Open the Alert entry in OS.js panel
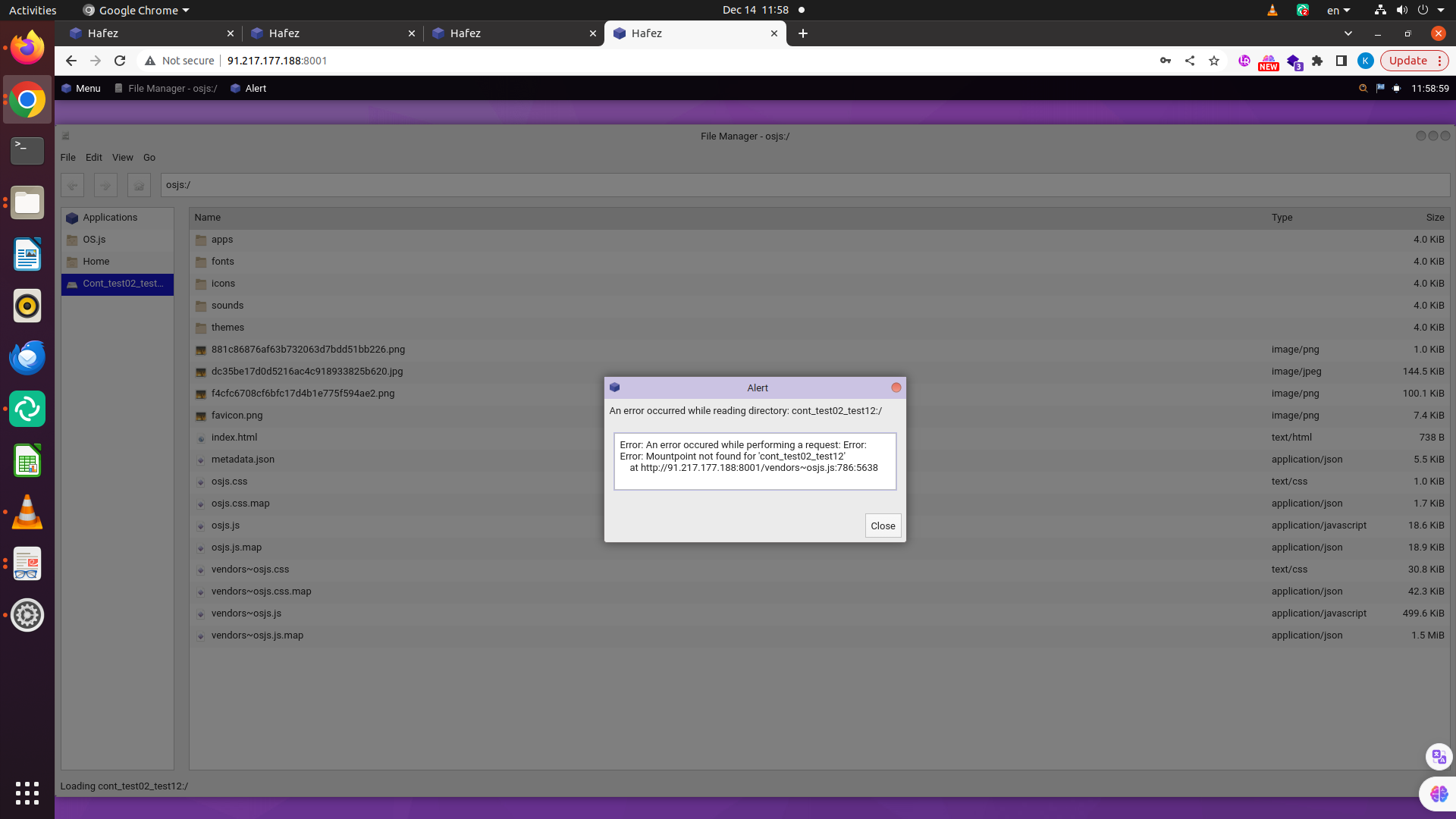This screenshot has width=1456, height=819. tap(249, 89)
